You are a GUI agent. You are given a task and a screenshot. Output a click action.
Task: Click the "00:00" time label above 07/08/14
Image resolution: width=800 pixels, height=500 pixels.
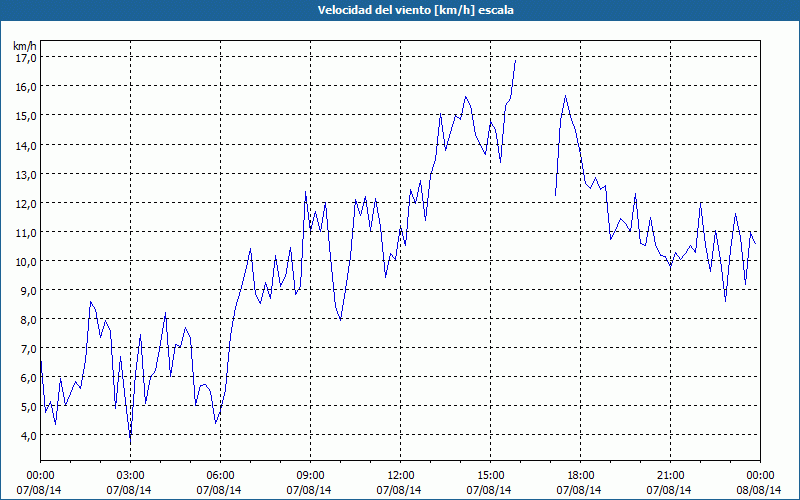coord(40,476)
